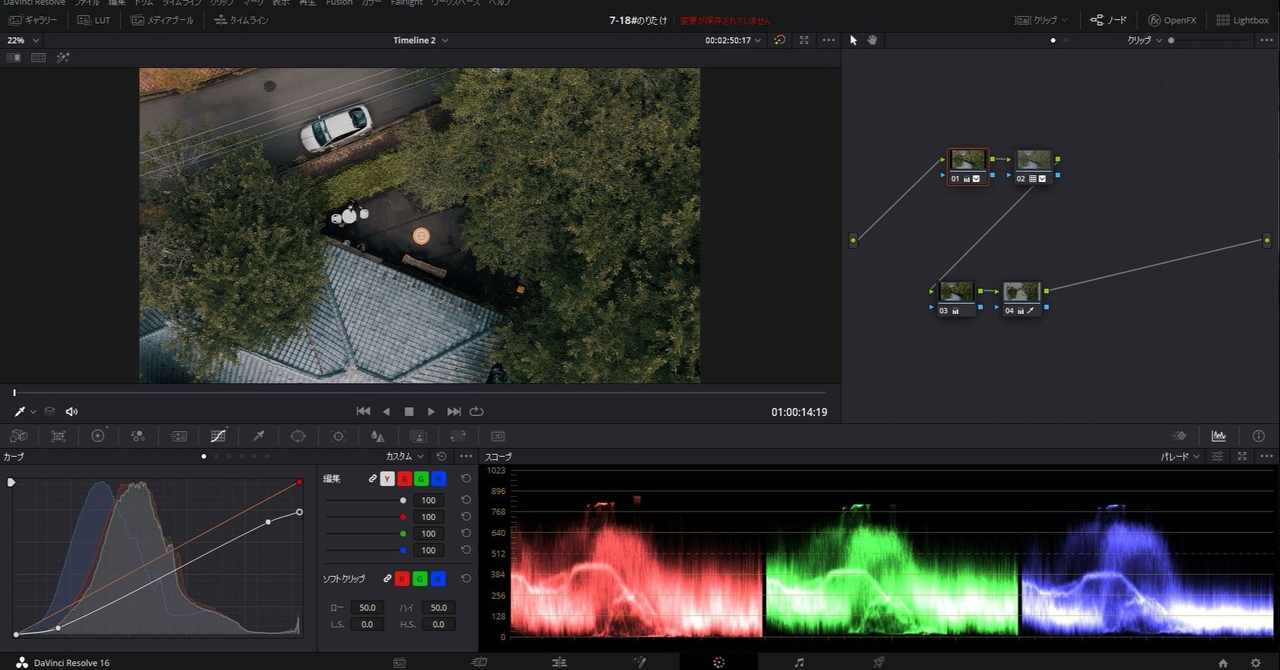Open the カスタム curve mode dropdown
This screenshot has width=1280, height=670.
(405, 456)
